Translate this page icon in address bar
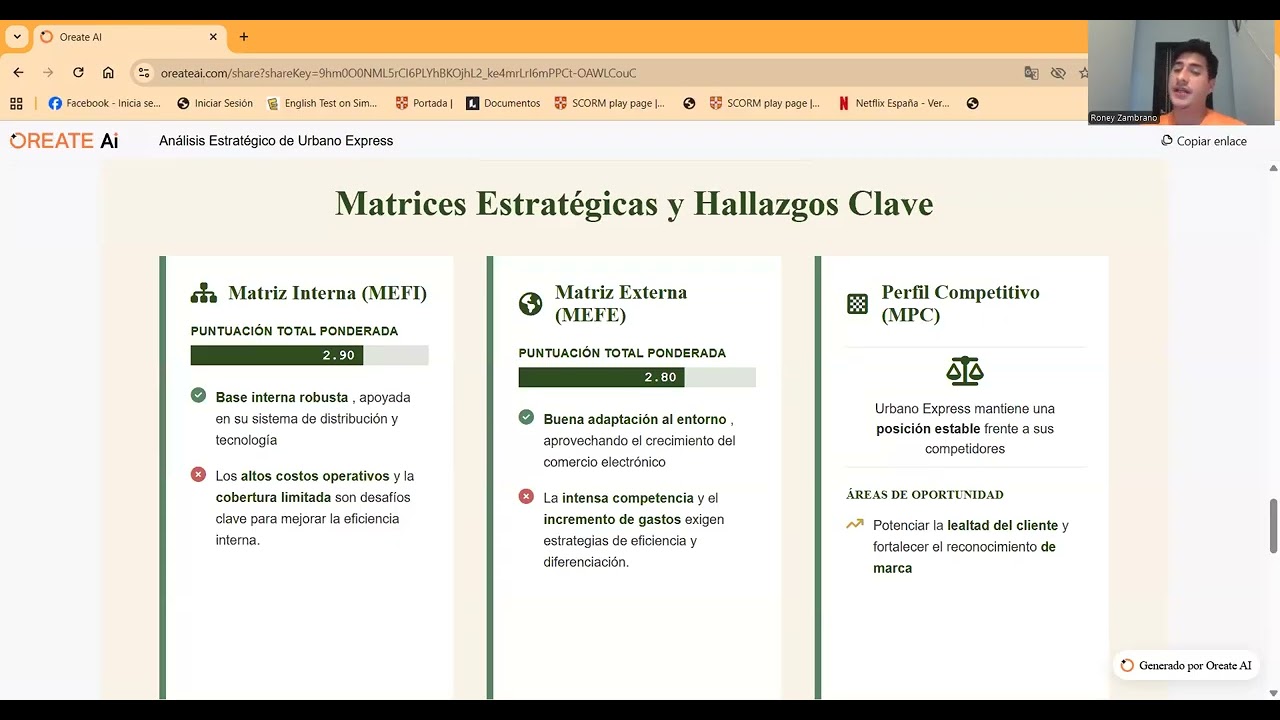This screenshot has height=720, width=1280. pyautogui.click(x=1031, y=73)
